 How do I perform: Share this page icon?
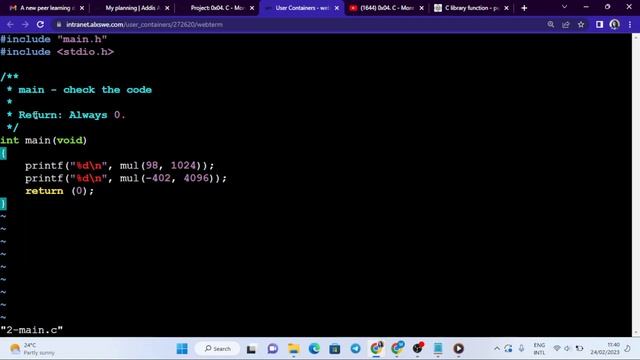pyautogui.click(x=566, y=24)
